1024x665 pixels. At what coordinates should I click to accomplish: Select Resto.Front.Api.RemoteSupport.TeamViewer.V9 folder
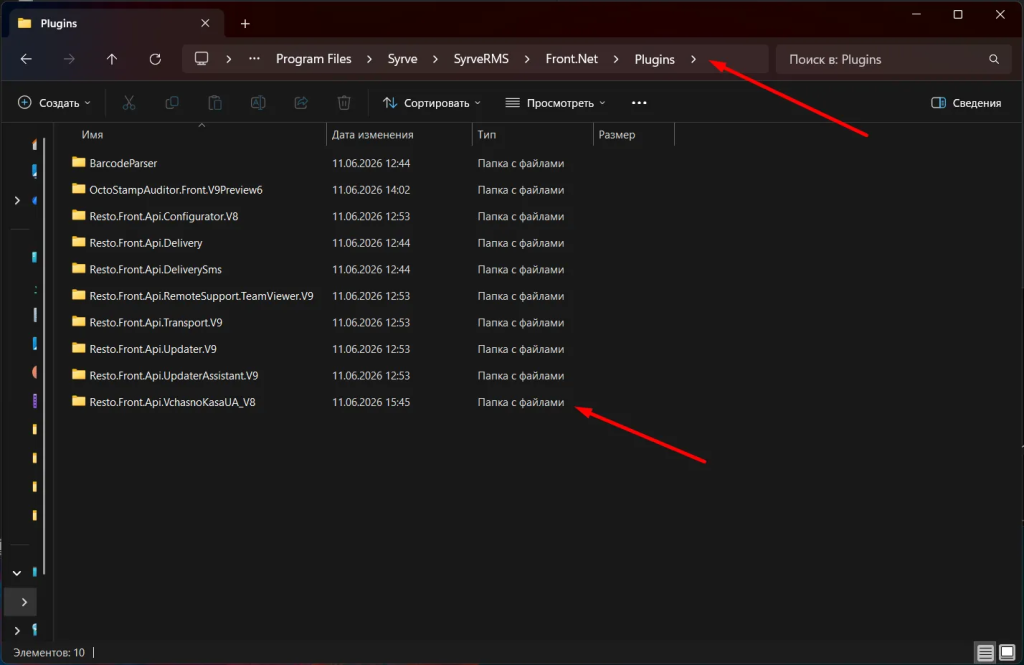click(x=201, y=296)
